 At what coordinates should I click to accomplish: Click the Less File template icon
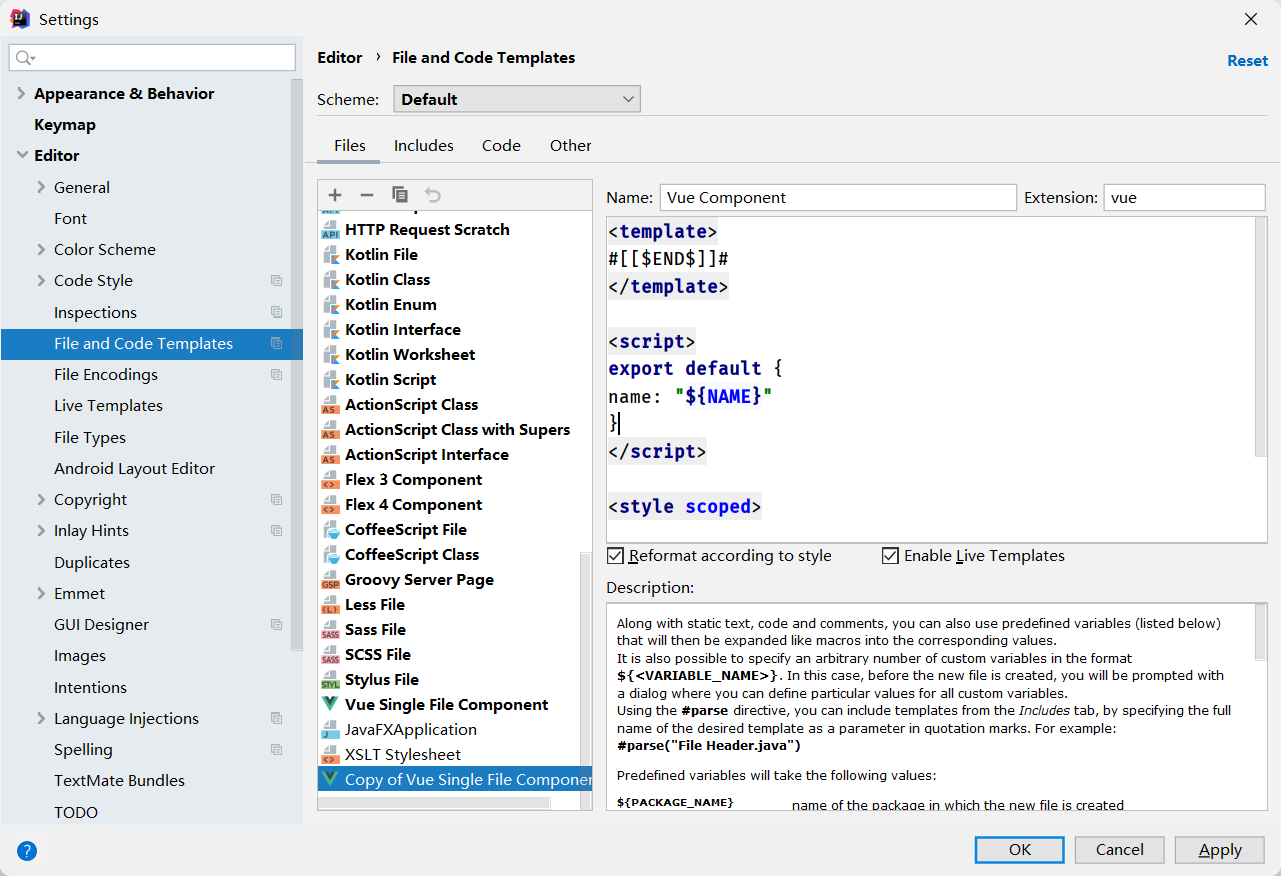click(330, 605)
